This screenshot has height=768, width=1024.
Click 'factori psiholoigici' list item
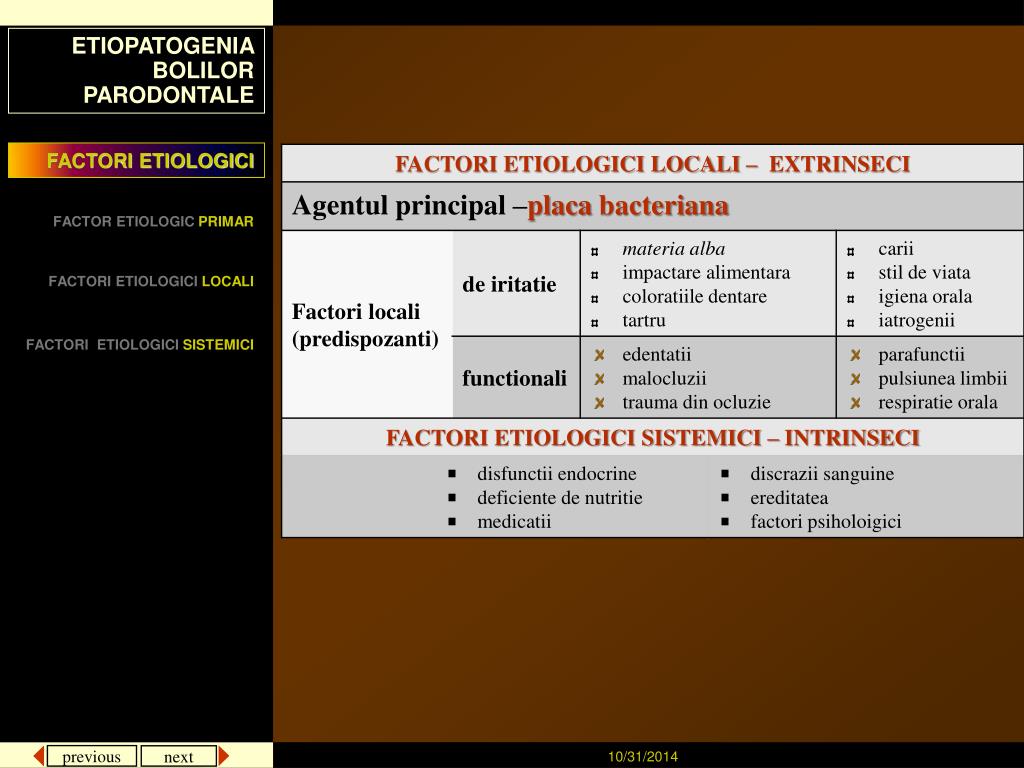825,522
